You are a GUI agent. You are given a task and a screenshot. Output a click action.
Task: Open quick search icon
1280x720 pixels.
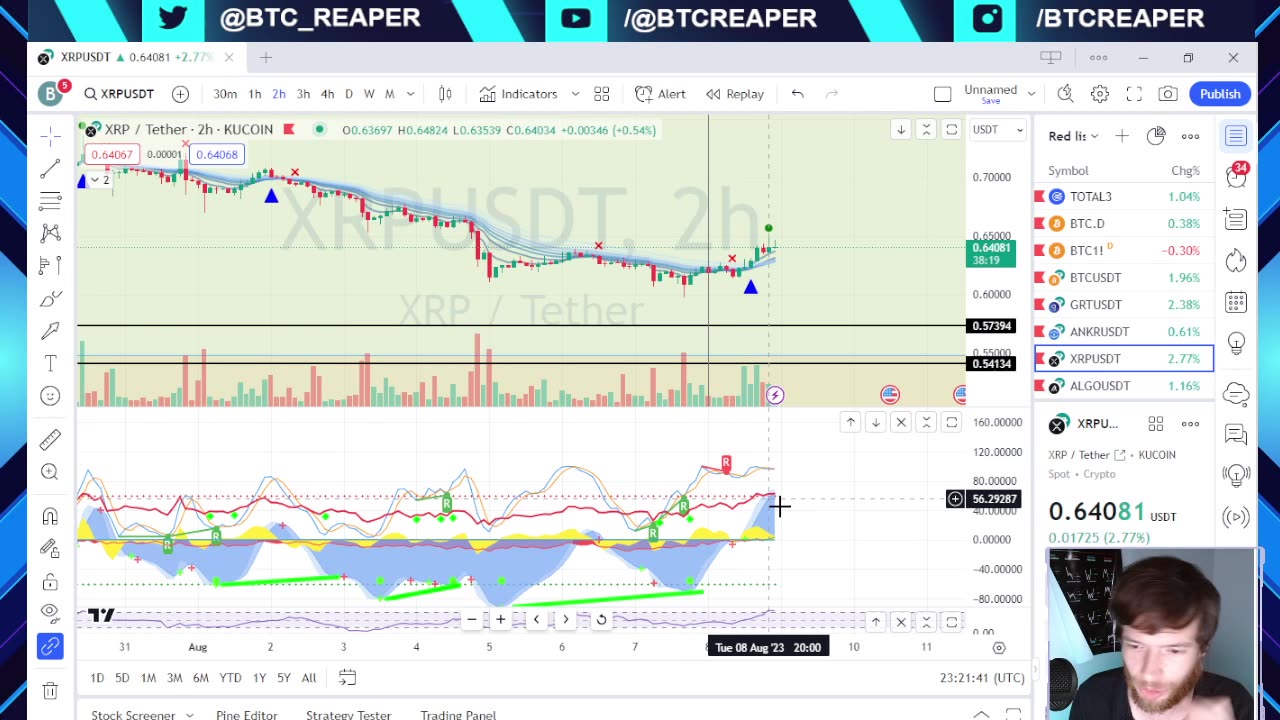click(1065, 94)
